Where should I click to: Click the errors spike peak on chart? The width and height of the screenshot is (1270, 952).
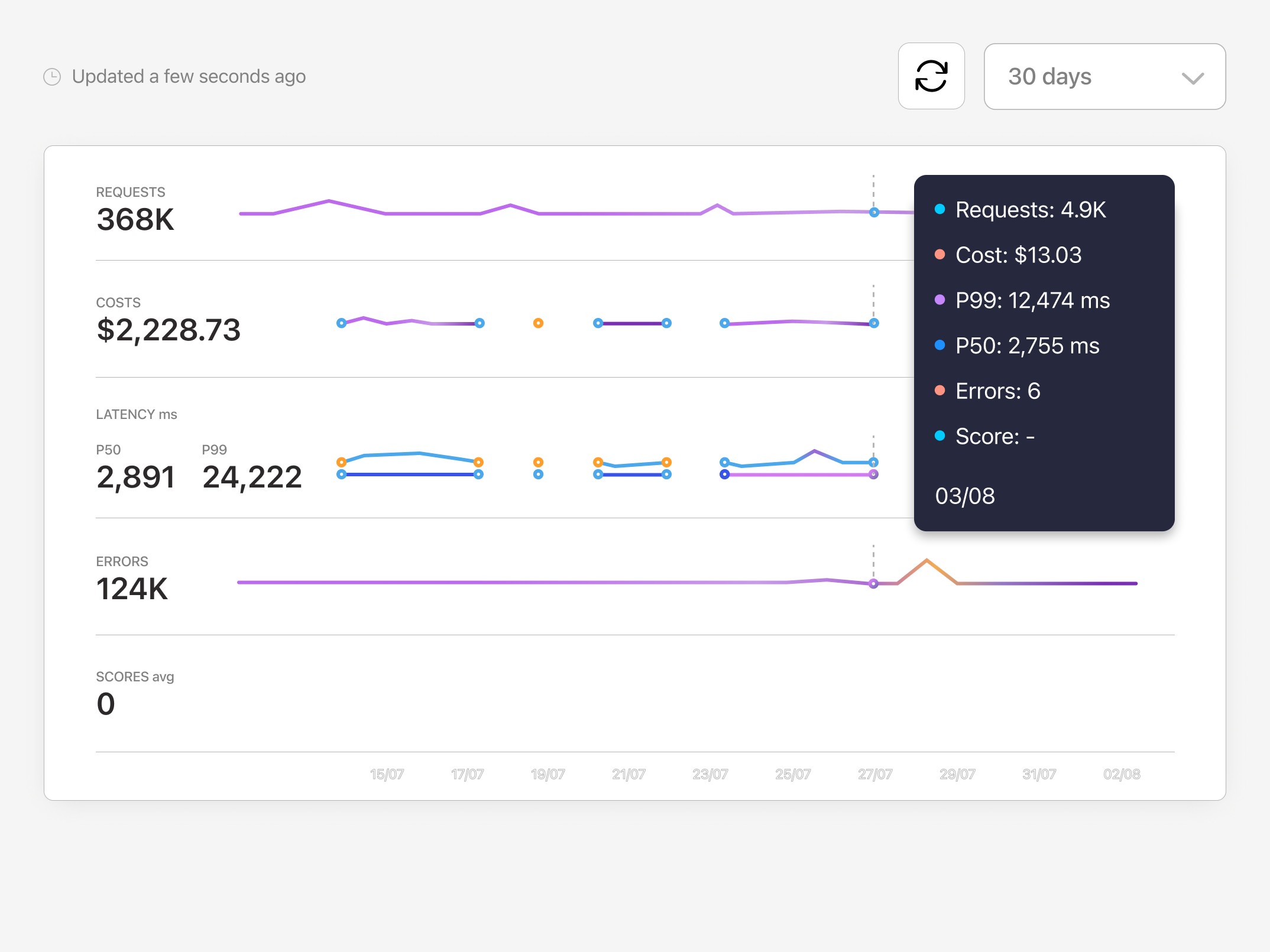click(926, 560)
